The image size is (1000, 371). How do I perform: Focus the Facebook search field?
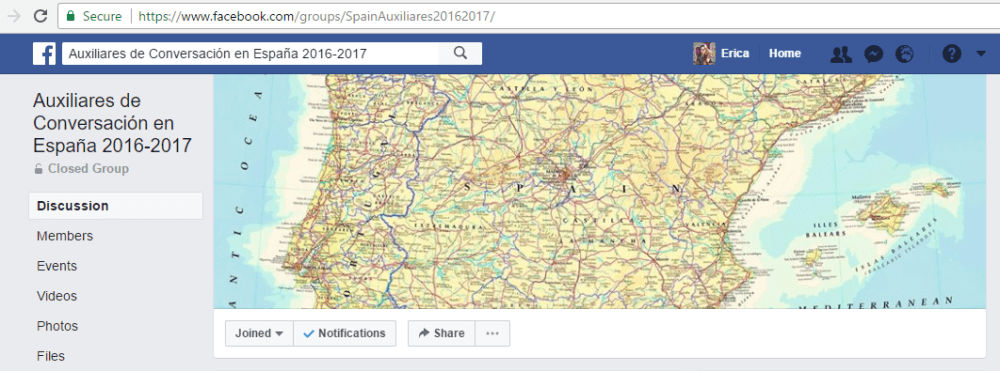(251, 54)
